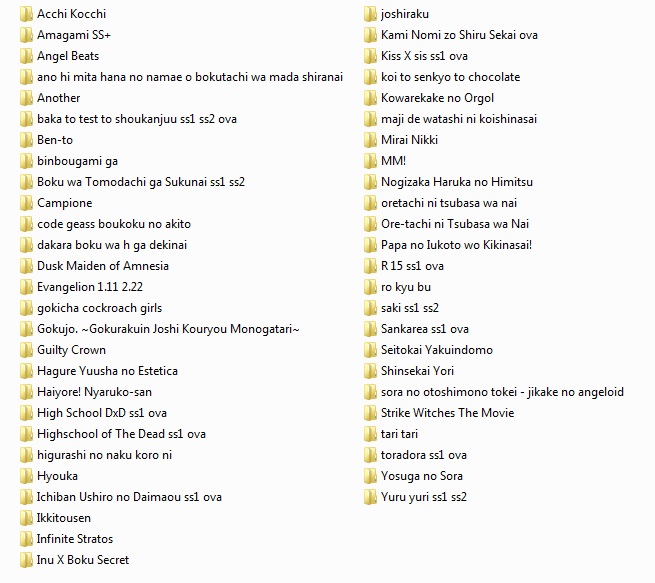Image resolution: width=655 pixels, height=583 pixels.
Task: Select the folder icon for Another
Action: (x=26, y=98)
